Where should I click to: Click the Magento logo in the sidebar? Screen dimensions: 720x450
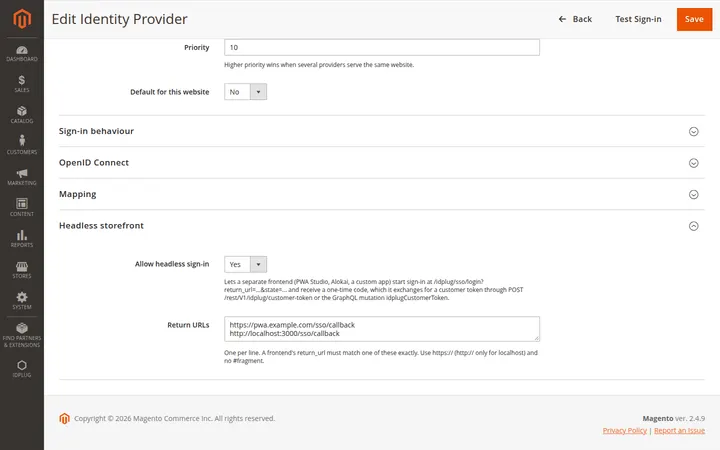point(22,19)
